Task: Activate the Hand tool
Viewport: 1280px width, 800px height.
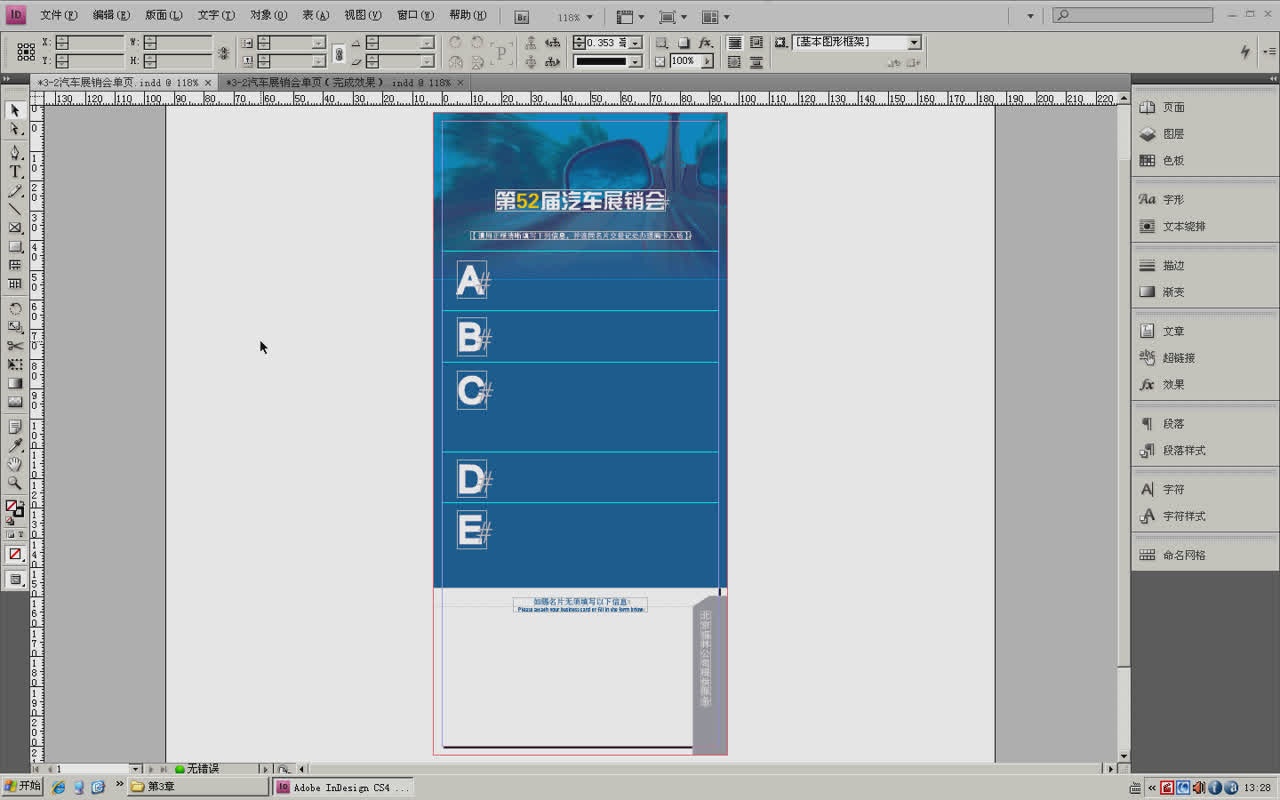Action: pyautogui.click(x=15, y=464)
